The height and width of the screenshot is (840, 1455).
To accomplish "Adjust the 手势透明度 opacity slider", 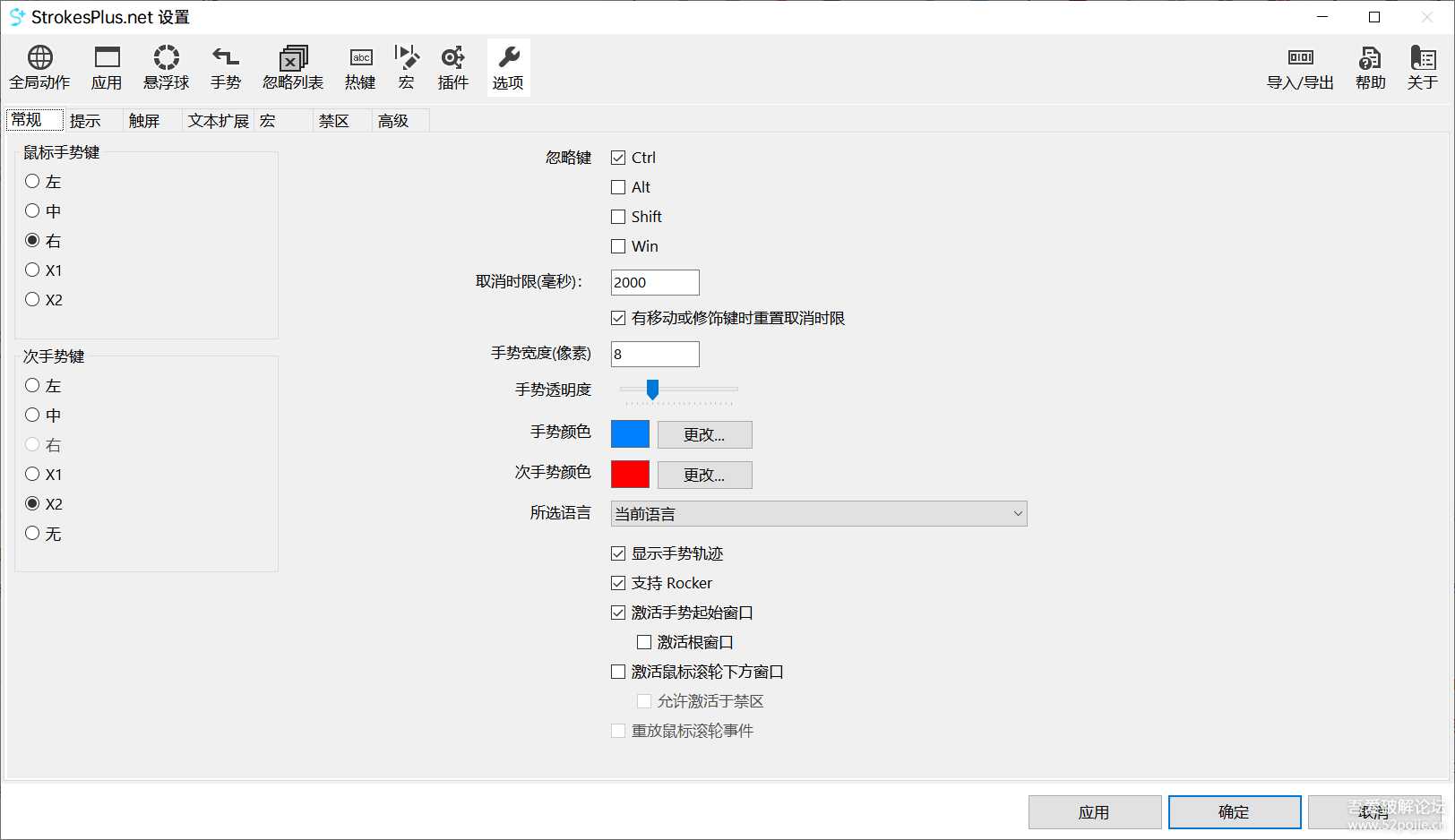I will click(652, 390).
